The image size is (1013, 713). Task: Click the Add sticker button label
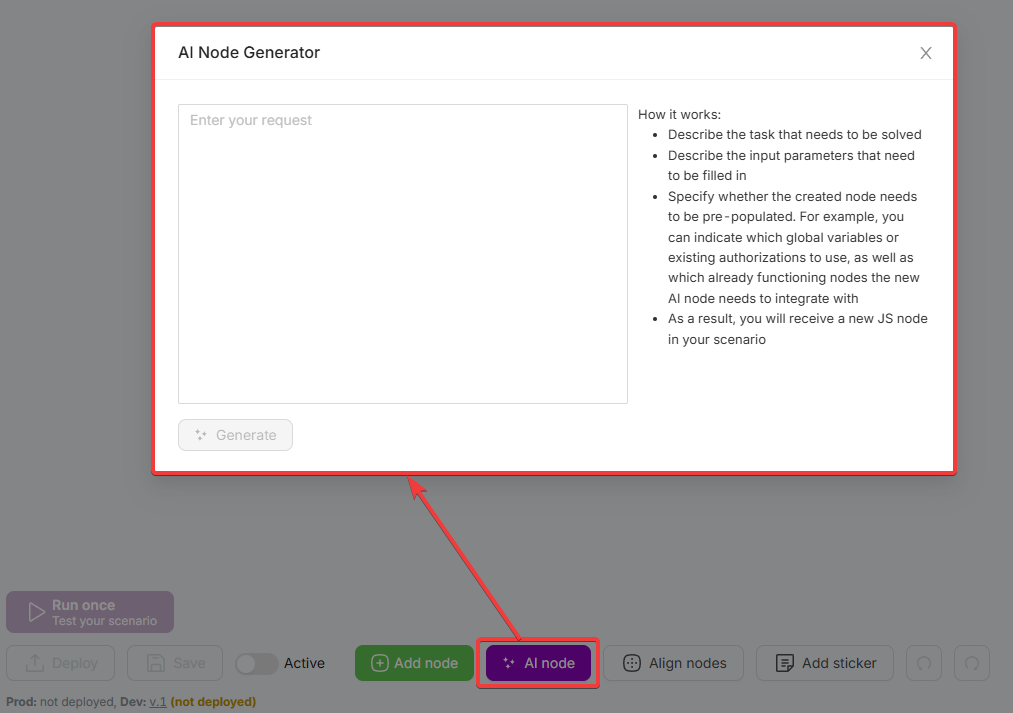coord(839,663)
